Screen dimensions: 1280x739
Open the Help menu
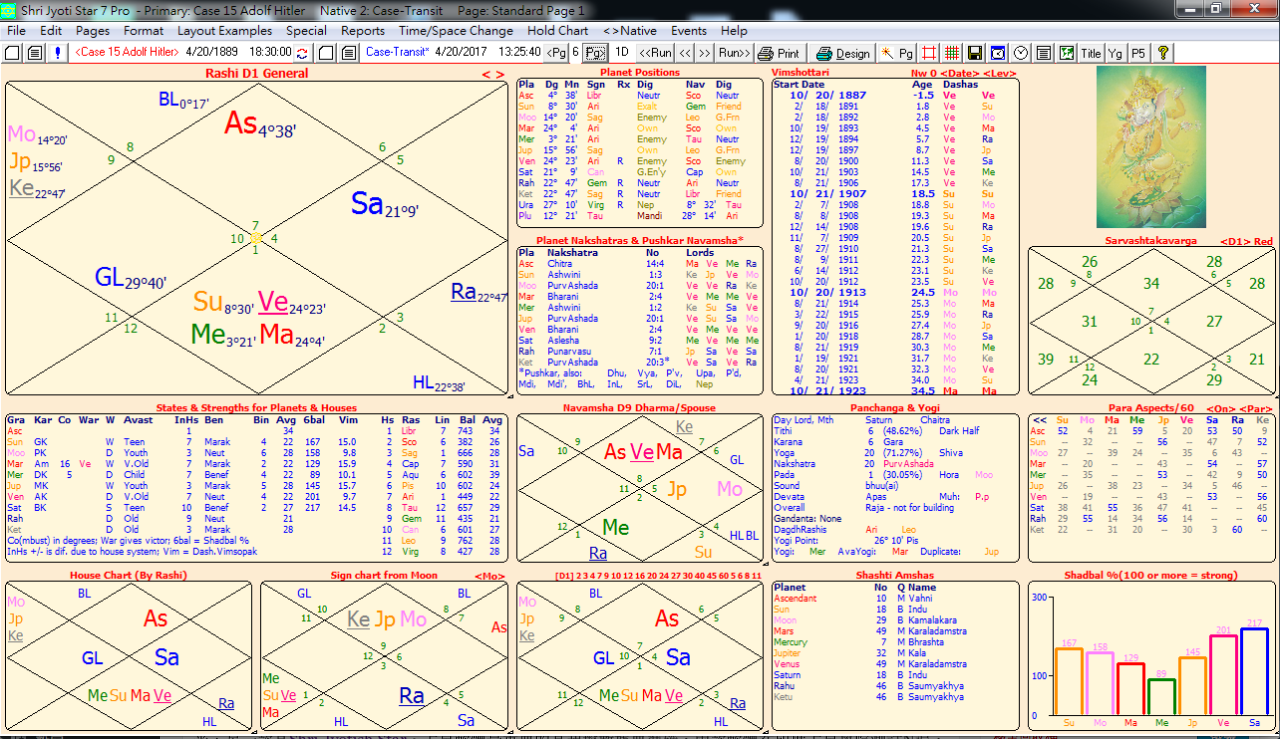click(x=734, y=31)
